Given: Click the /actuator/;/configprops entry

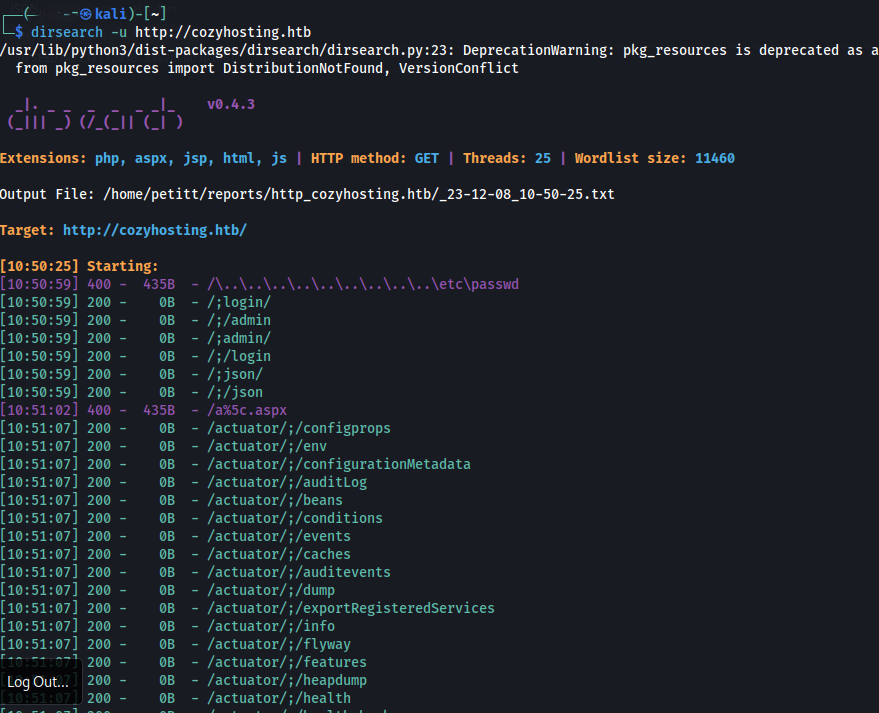Looking at the screenshot, I should tap(298, 428).
